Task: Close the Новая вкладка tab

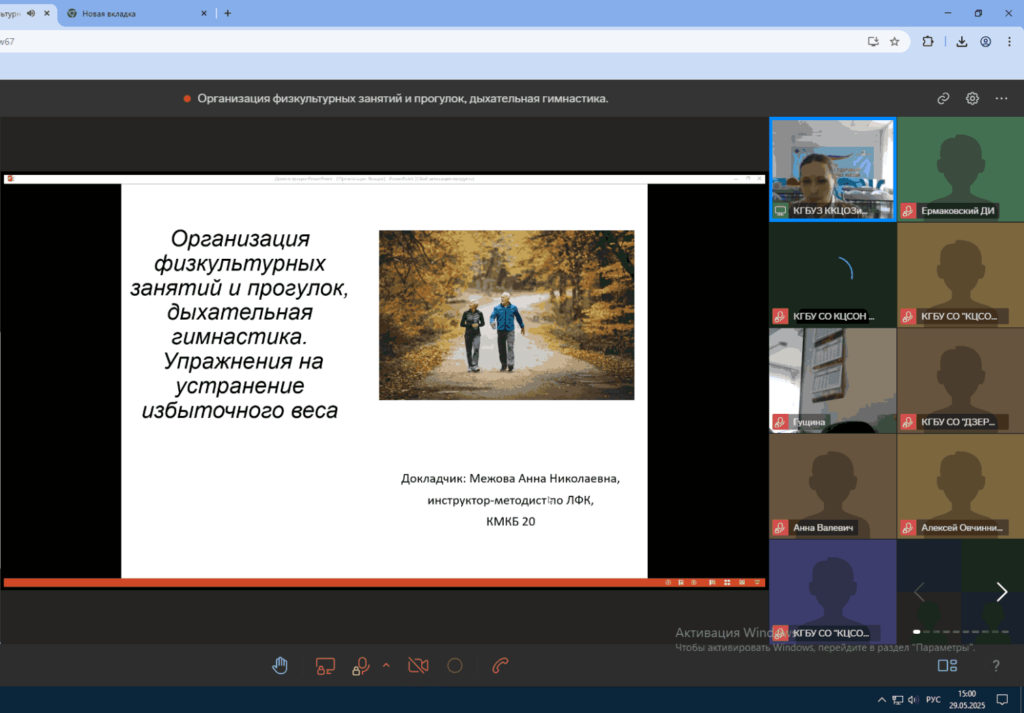Action: coord(204,13)
